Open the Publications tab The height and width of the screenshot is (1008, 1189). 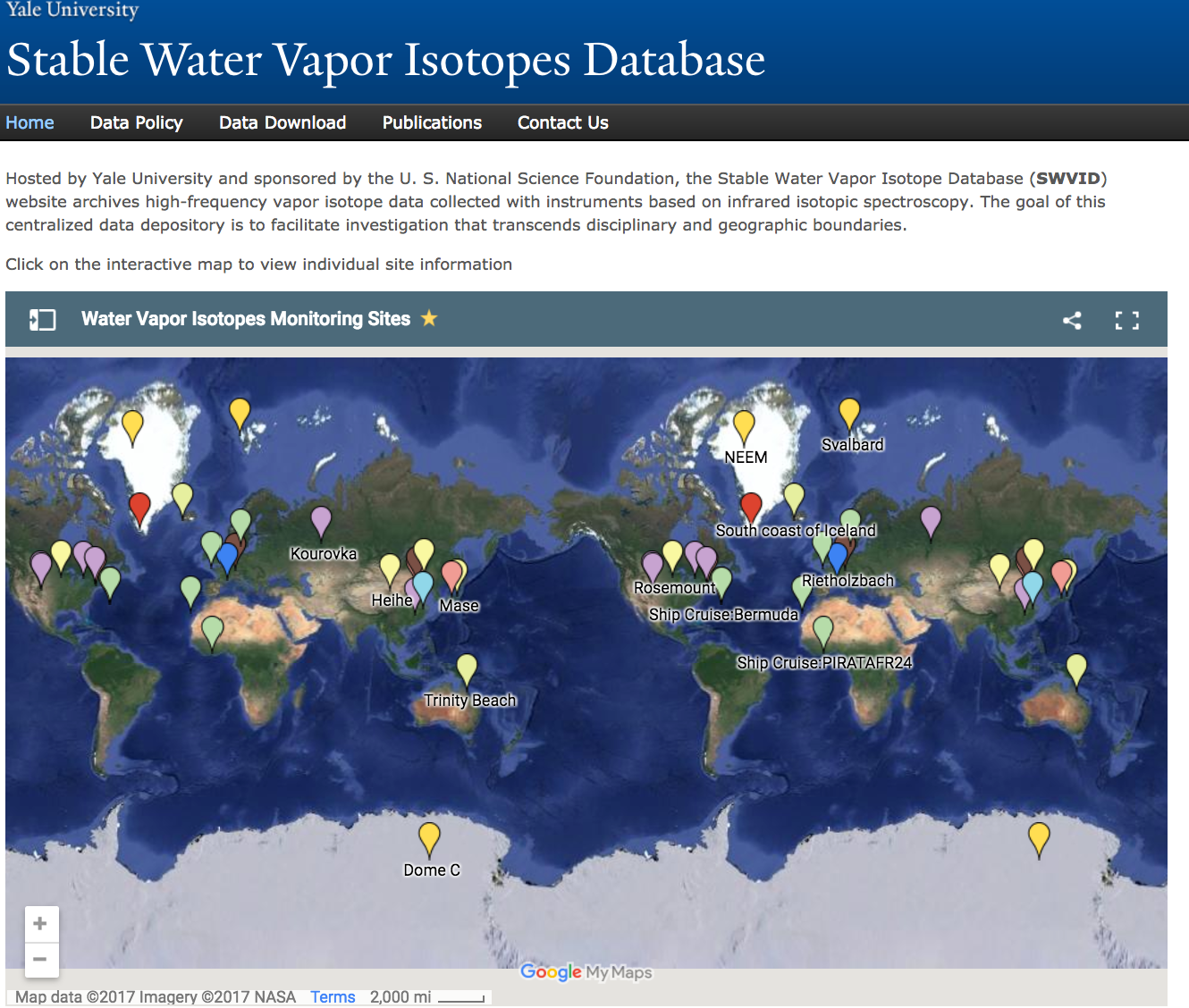click(432, 122)
